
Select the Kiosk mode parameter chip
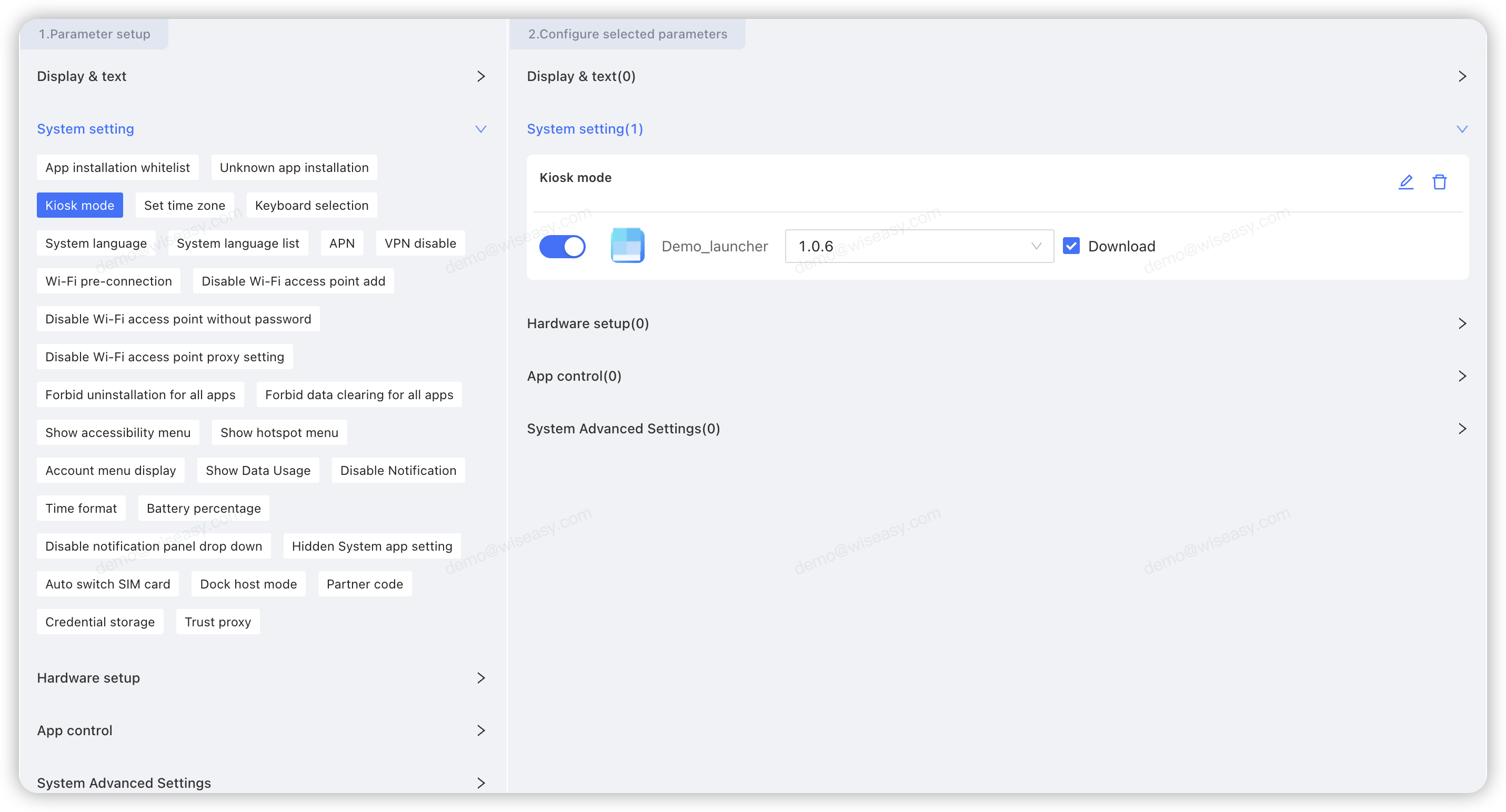[x=79, y=206]
